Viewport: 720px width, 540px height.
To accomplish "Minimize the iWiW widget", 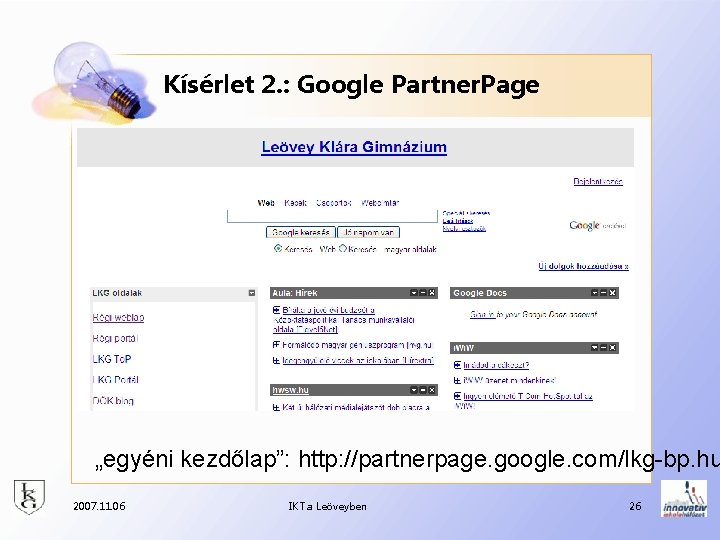I will coord(603,348).
